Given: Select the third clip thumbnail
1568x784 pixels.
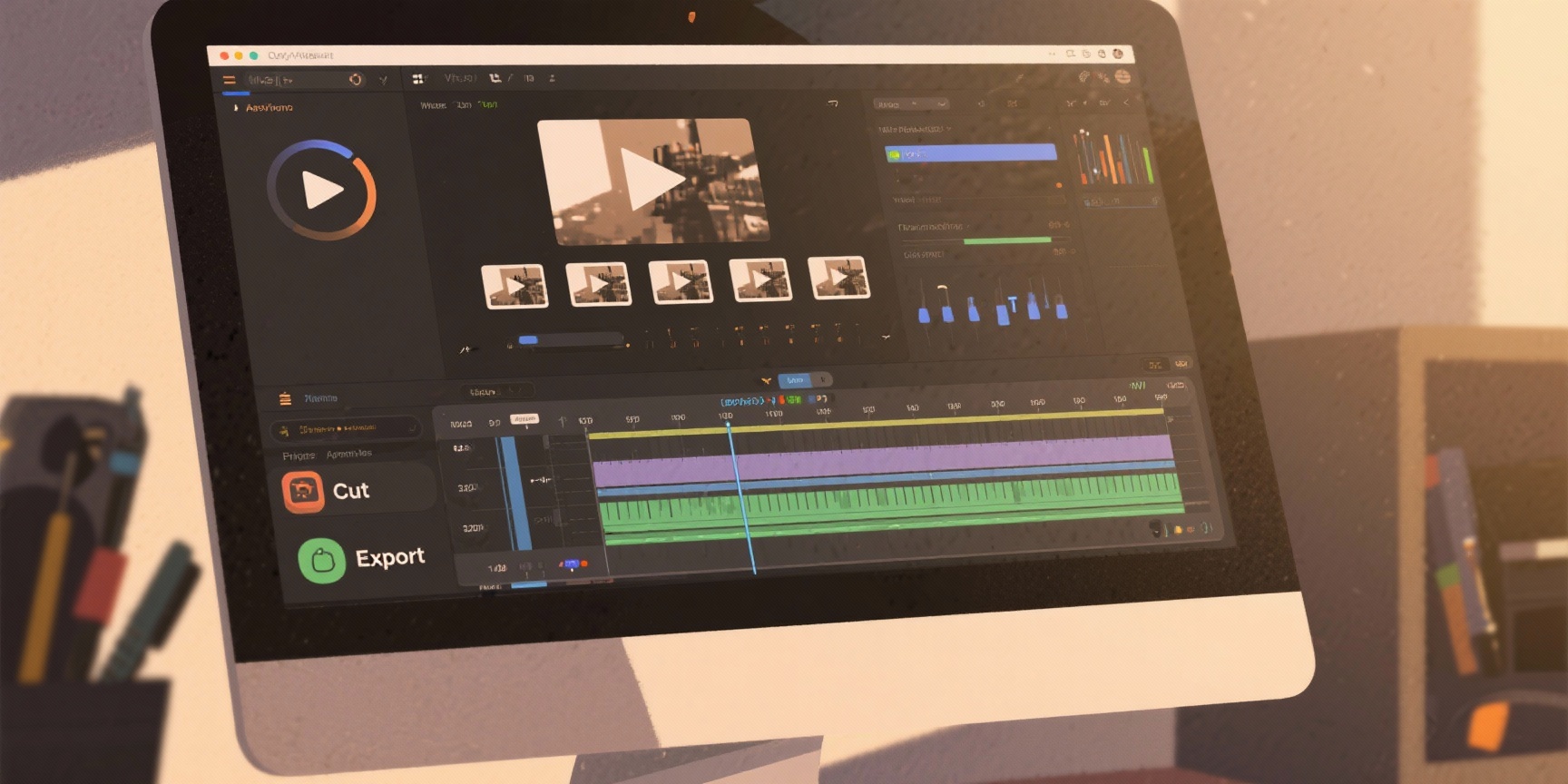Looking at the screenshot, I should (681, 282).
